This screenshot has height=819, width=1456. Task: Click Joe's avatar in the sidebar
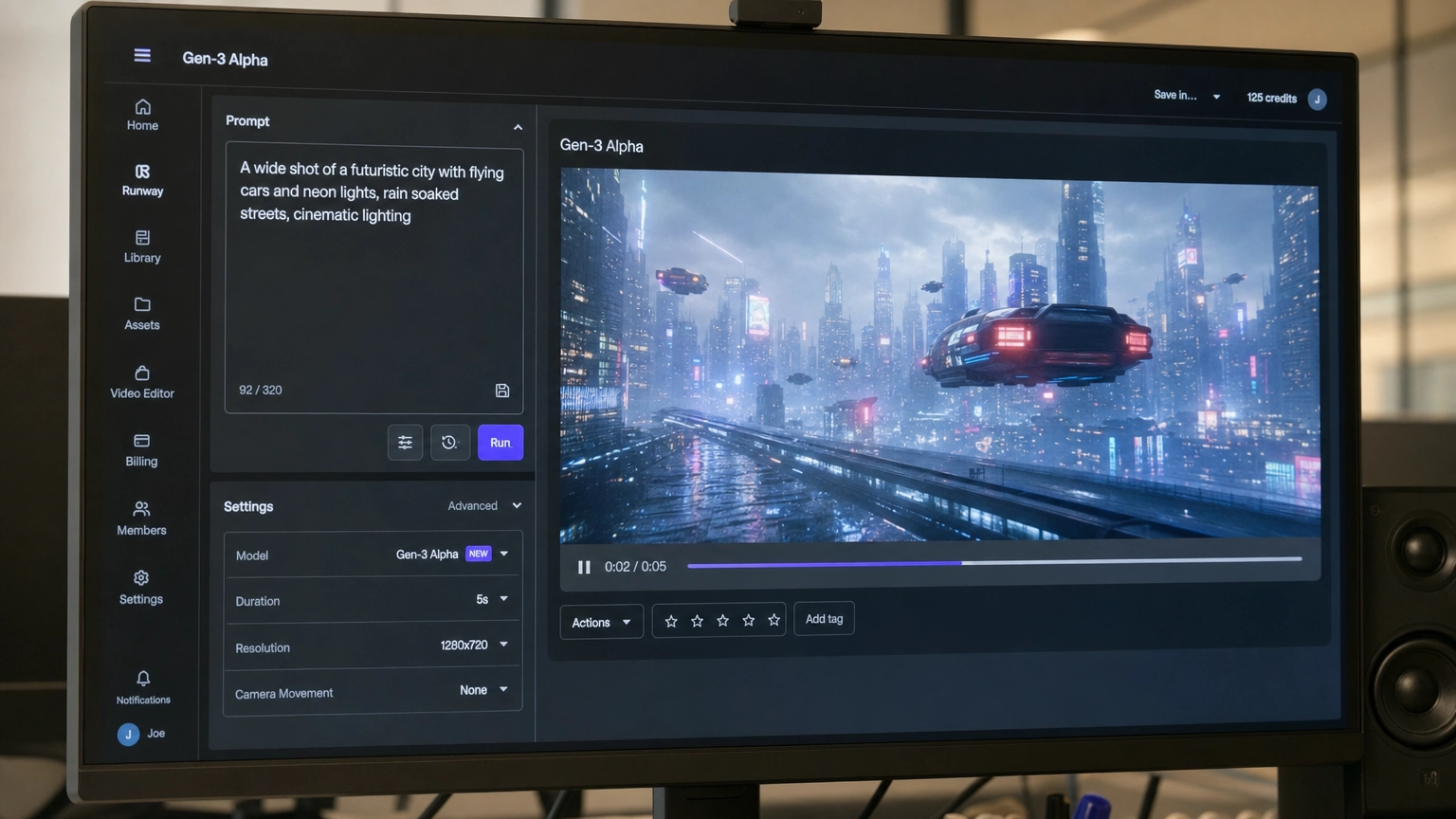[128, 735]
